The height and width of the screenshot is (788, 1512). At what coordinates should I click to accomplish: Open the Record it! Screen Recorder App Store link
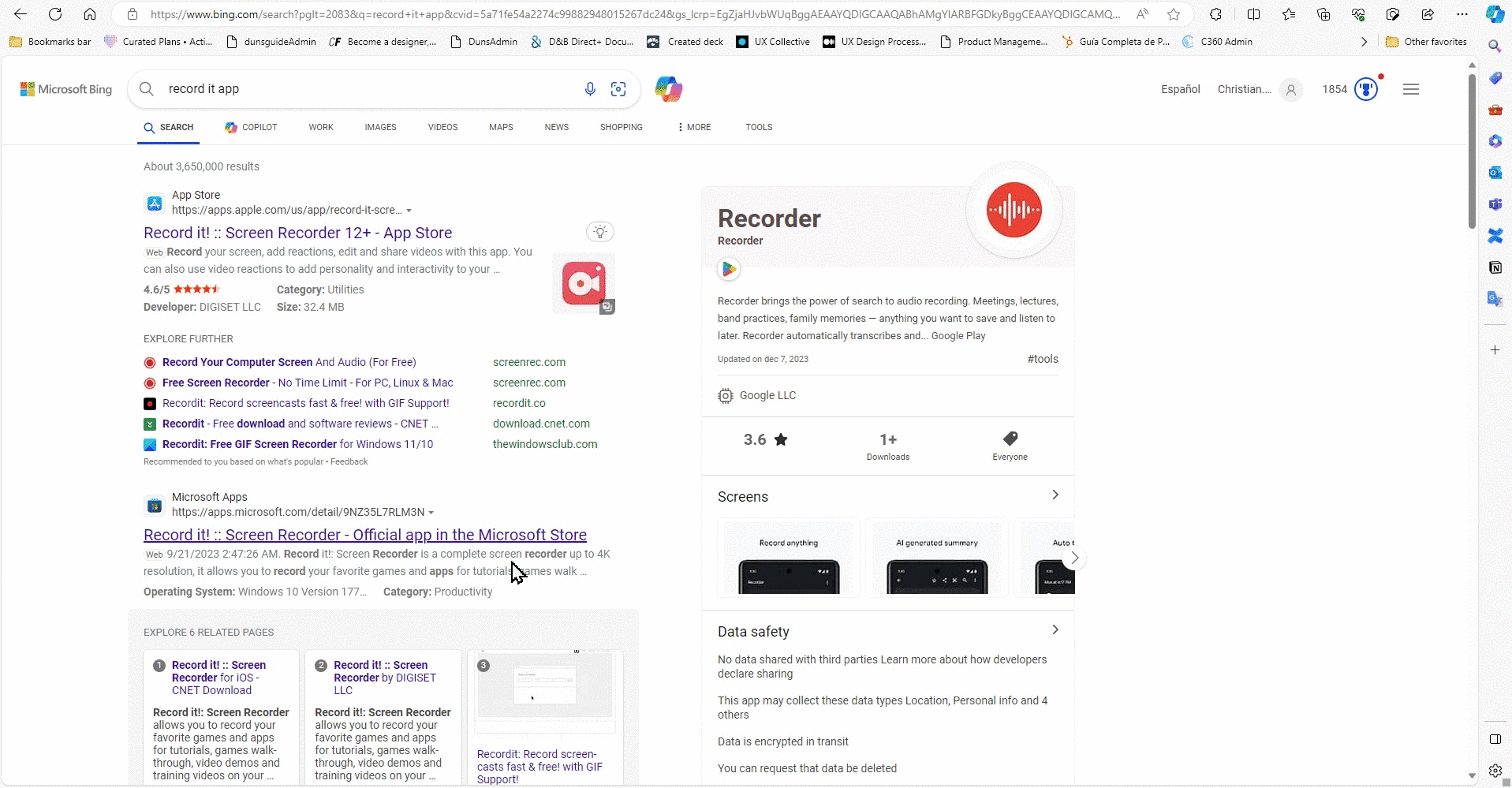tap(297, 233)
